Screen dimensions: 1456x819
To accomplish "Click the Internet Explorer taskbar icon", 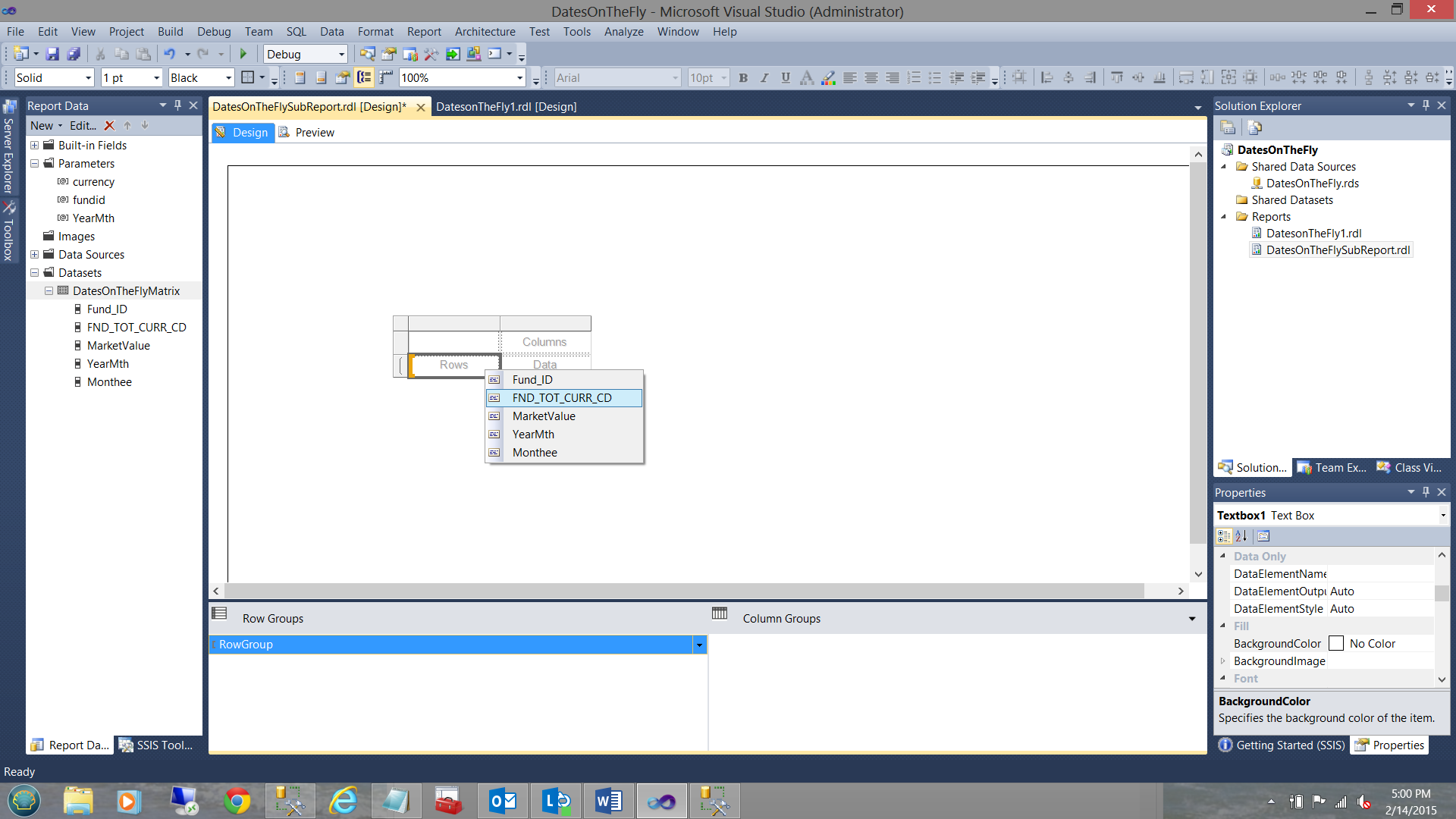I will [344, 801].
